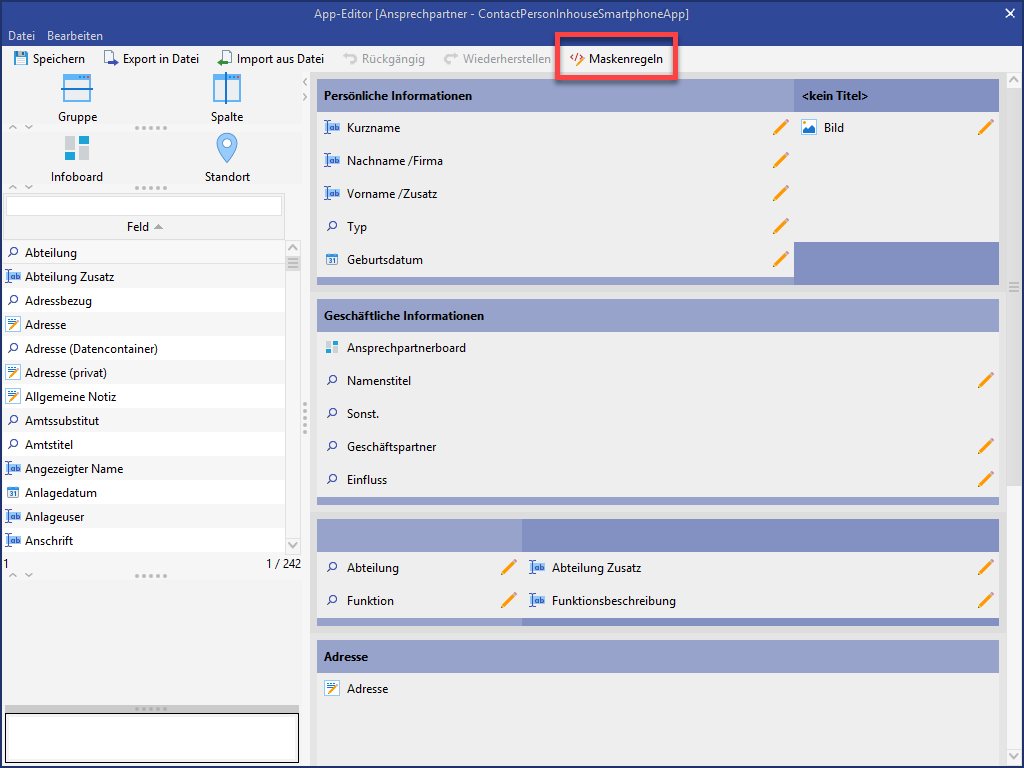Click the Gruppe layout icon

tap(77, 90)
